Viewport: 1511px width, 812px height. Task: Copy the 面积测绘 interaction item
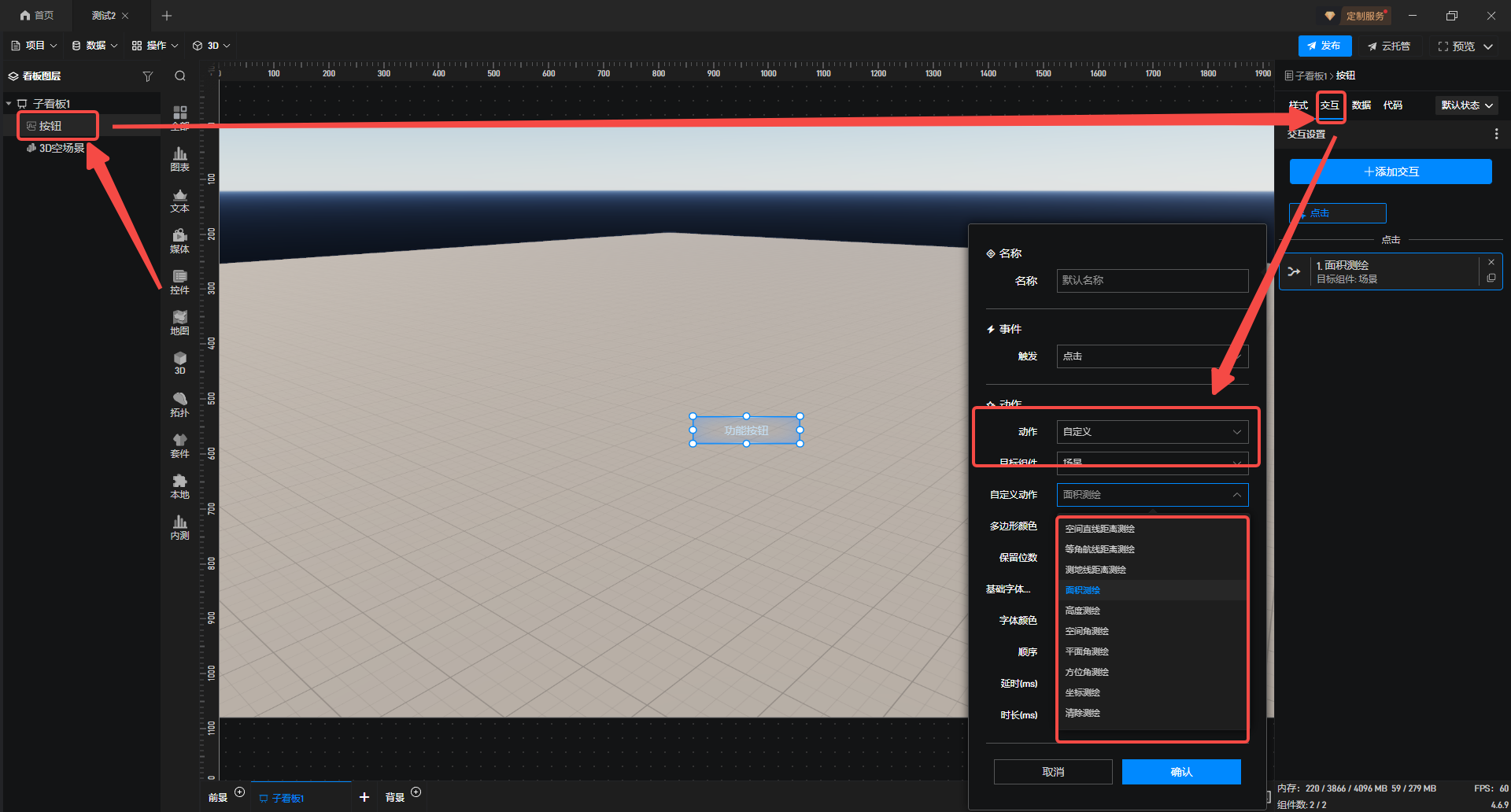click(x=1491, y=279)
